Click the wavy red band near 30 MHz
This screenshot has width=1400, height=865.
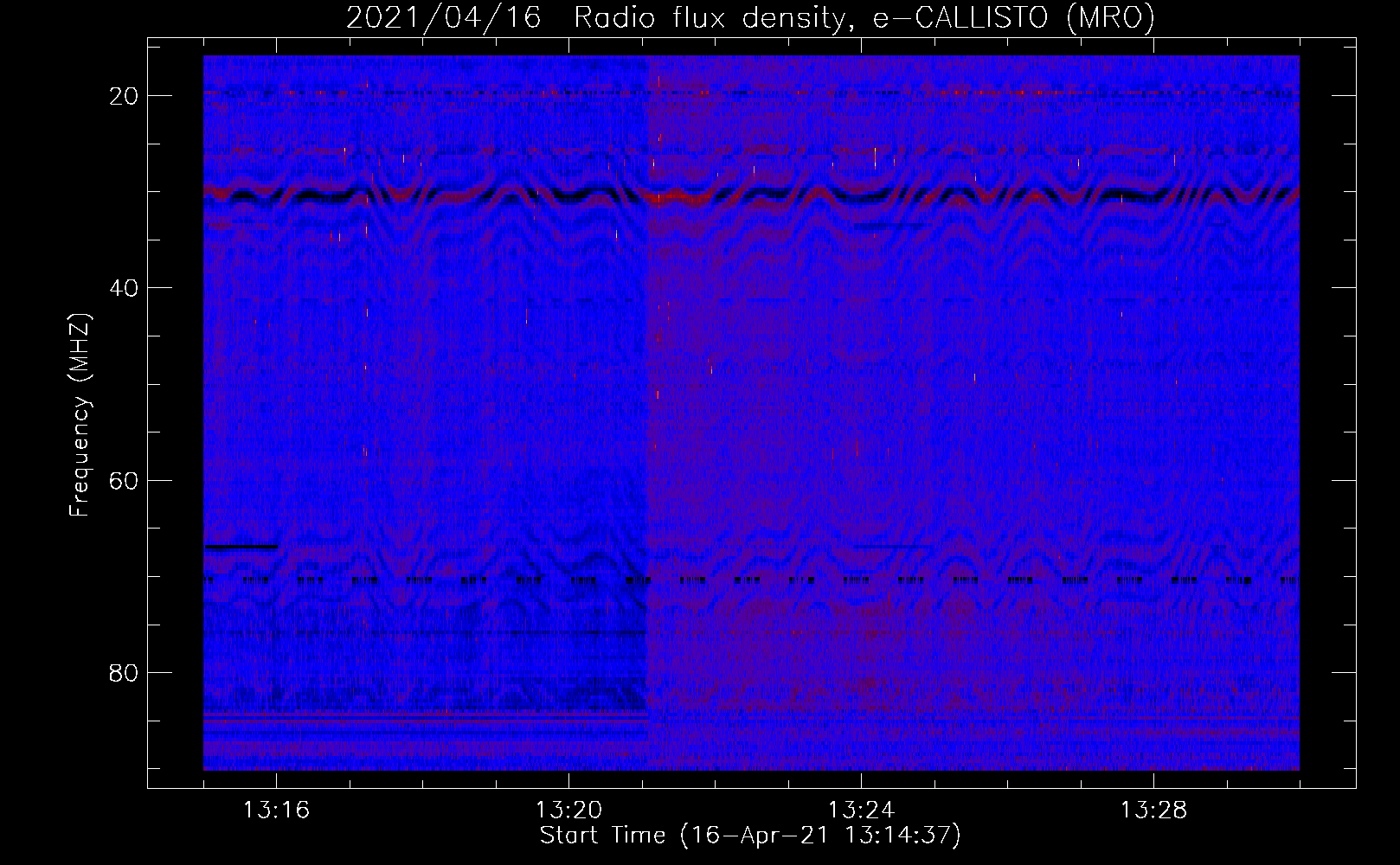[x=751, y=195]
